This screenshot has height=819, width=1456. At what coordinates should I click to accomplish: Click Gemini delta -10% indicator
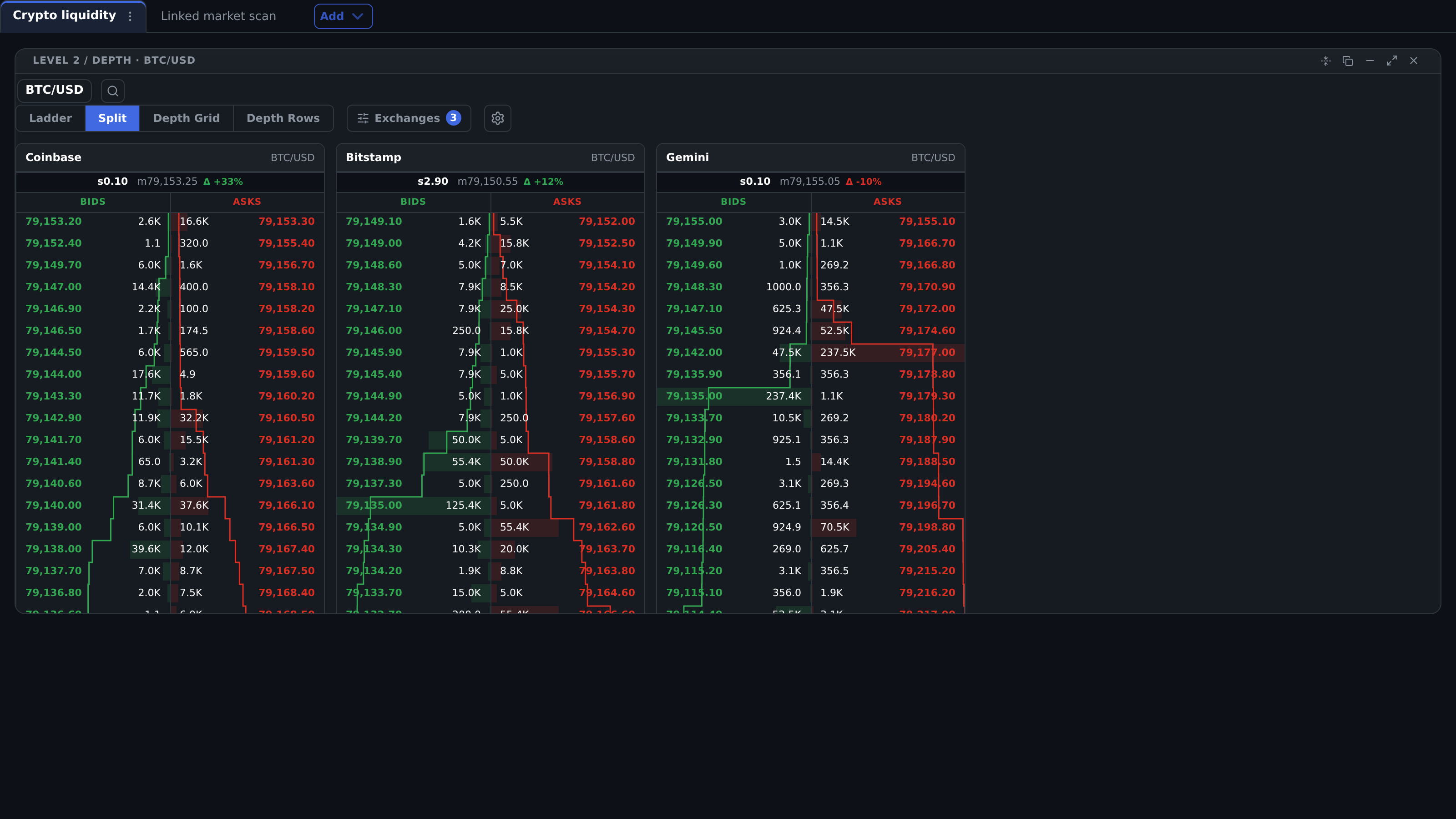[864, 182]
